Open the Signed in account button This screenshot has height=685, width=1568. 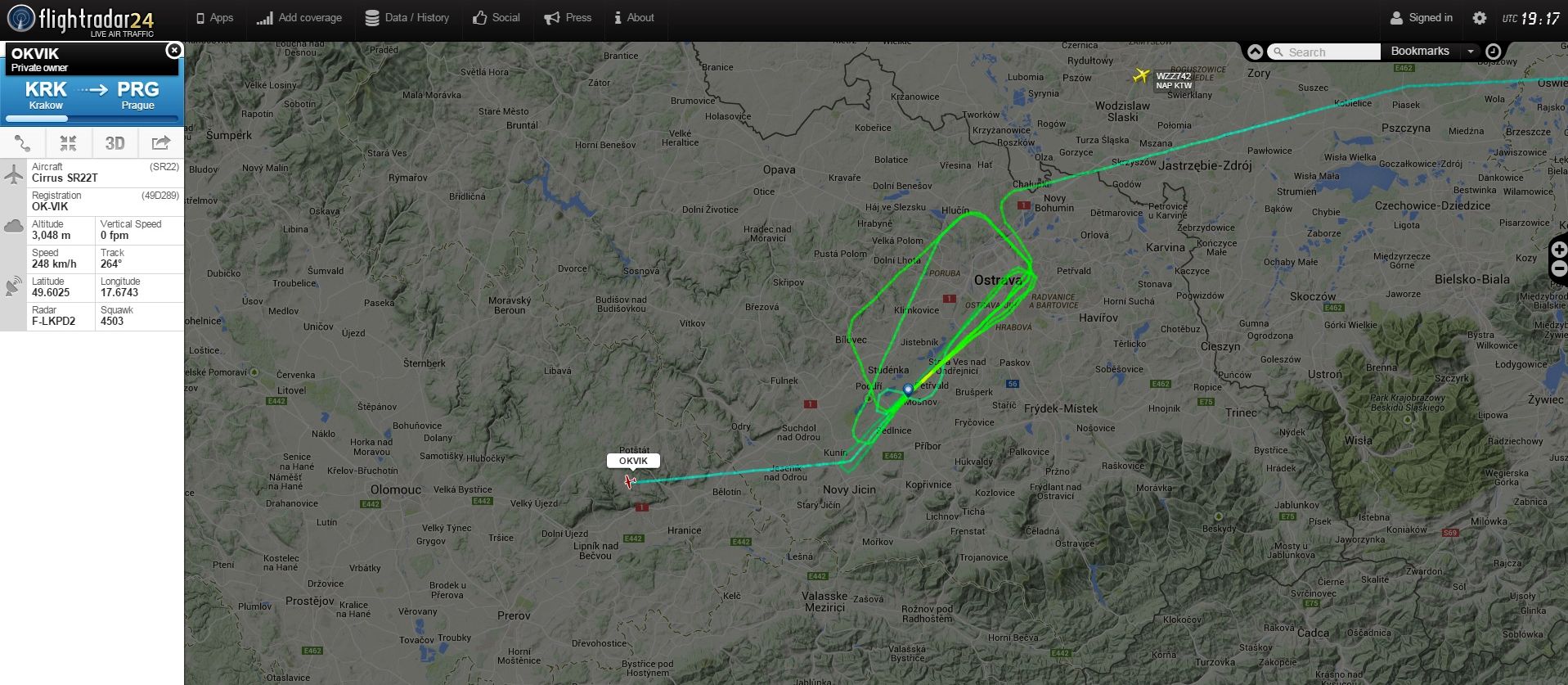1422,18
